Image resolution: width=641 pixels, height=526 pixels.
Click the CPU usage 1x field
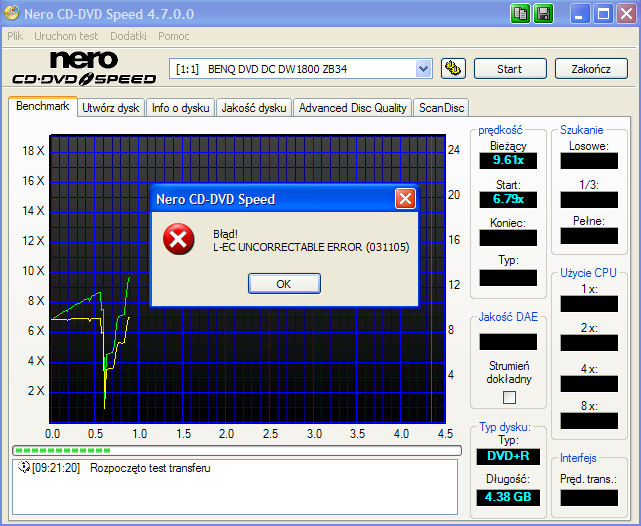(x=589, y=304)
